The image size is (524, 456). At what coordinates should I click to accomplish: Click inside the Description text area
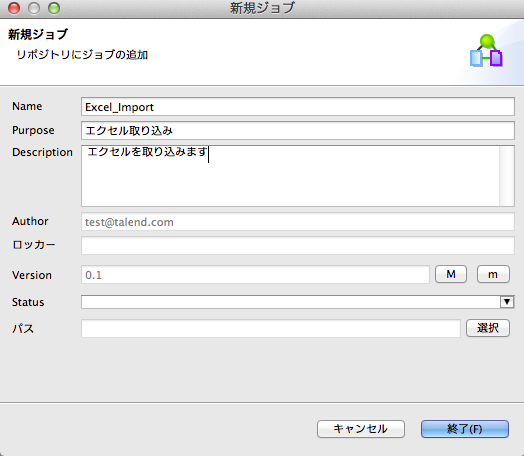[290, 176]
